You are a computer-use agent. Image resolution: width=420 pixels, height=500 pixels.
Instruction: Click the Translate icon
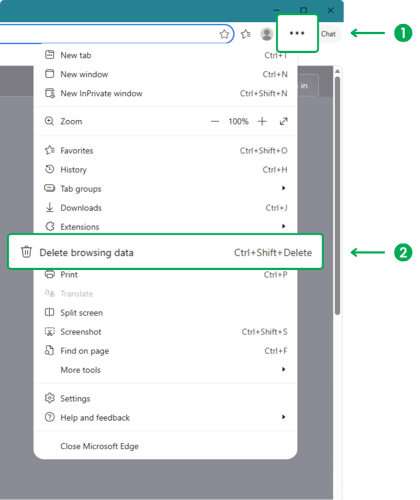(50, 293)
